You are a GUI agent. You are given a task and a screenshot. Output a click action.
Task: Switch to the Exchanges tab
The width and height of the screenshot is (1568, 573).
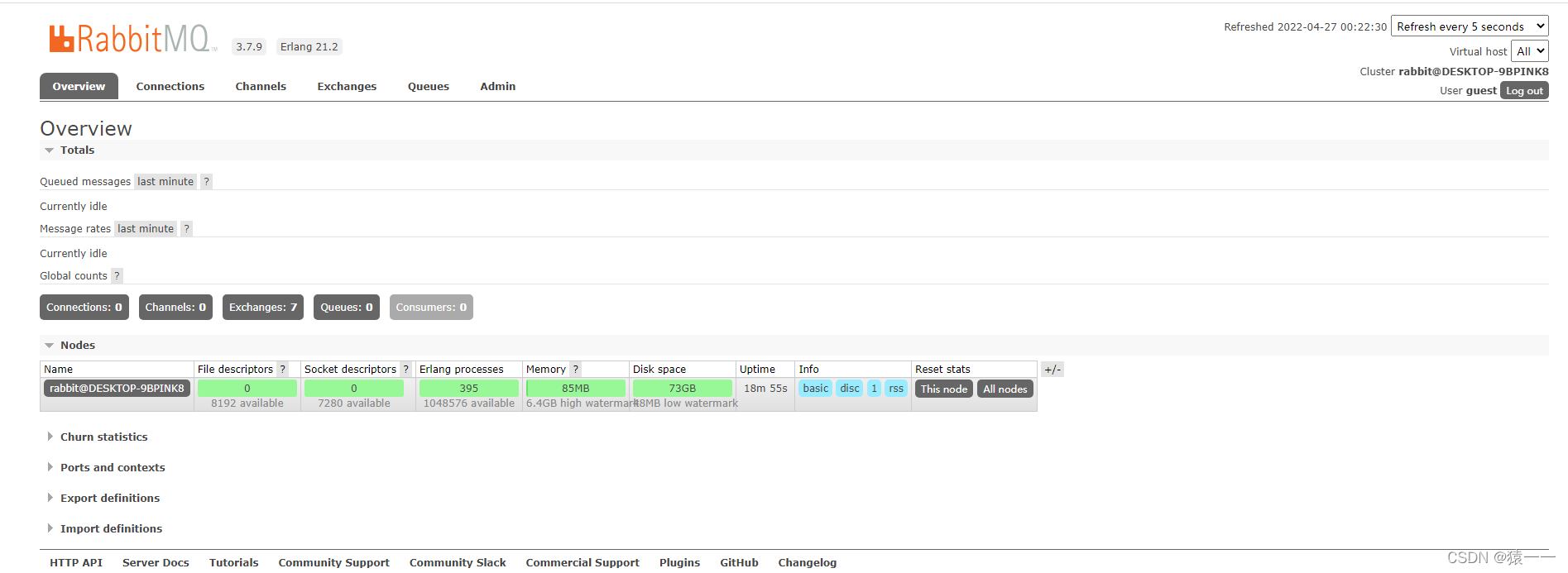[x=347, y=86]
